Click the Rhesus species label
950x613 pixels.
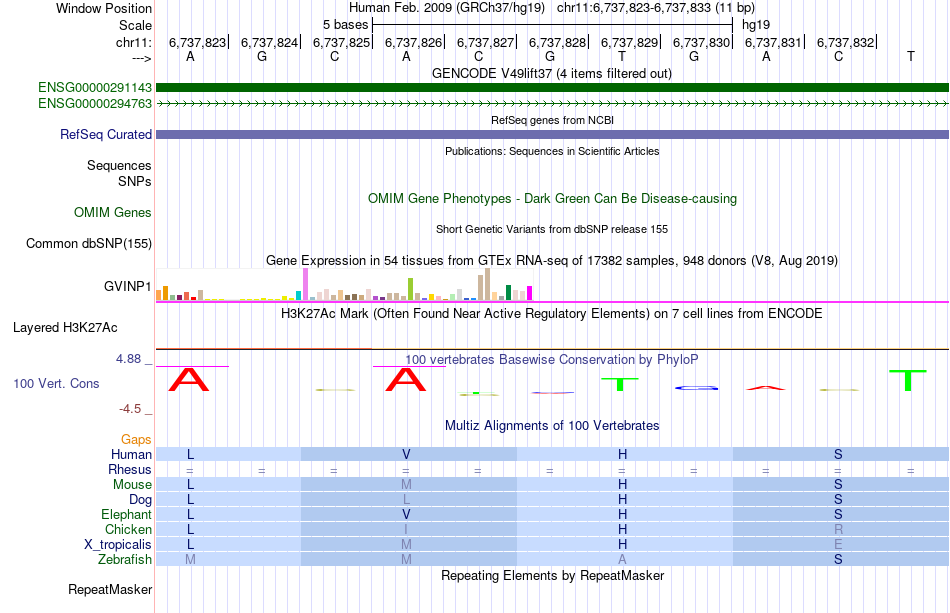click(x=130, y=469)
